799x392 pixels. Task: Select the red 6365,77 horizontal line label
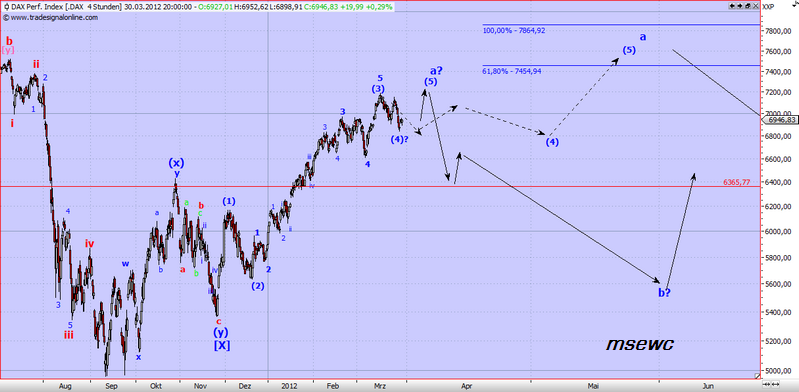click(736, 181)
